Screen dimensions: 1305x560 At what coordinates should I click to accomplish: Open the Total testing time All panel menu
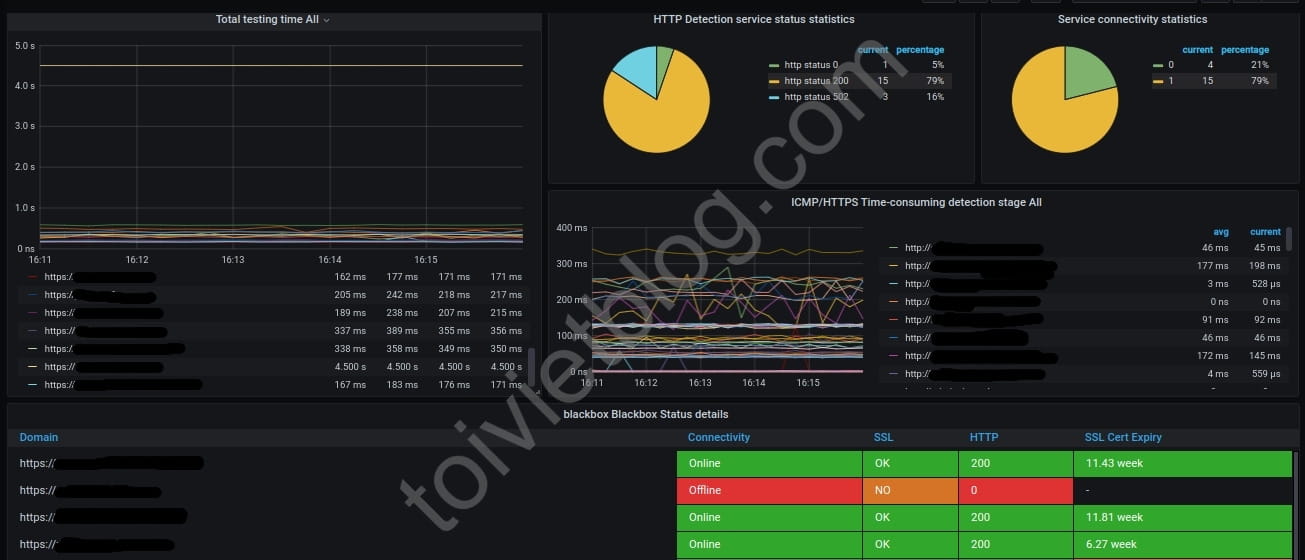pyautogui.click(x=273, y=19)
